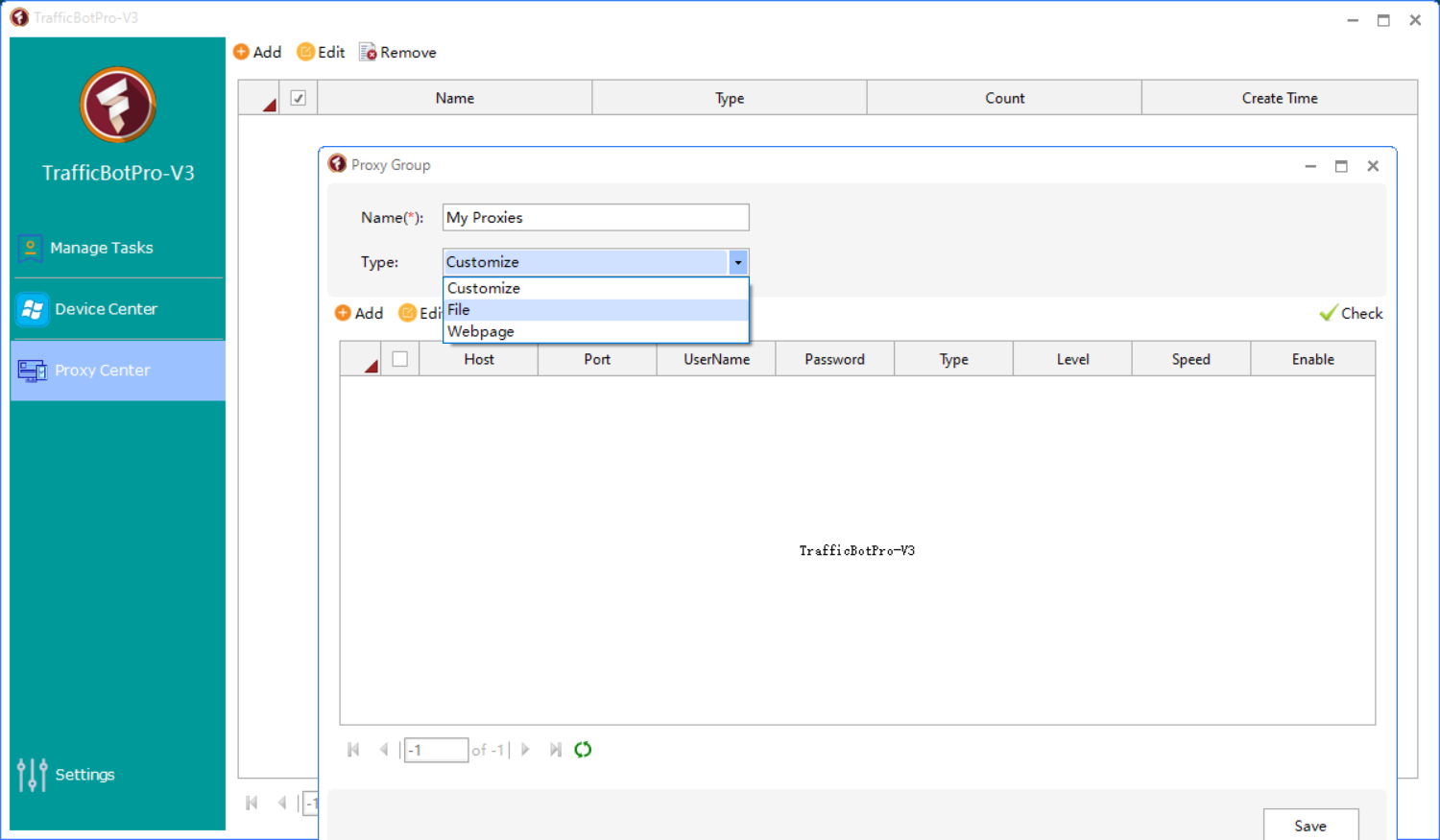Open Settings from sidebar

[66, 775]
